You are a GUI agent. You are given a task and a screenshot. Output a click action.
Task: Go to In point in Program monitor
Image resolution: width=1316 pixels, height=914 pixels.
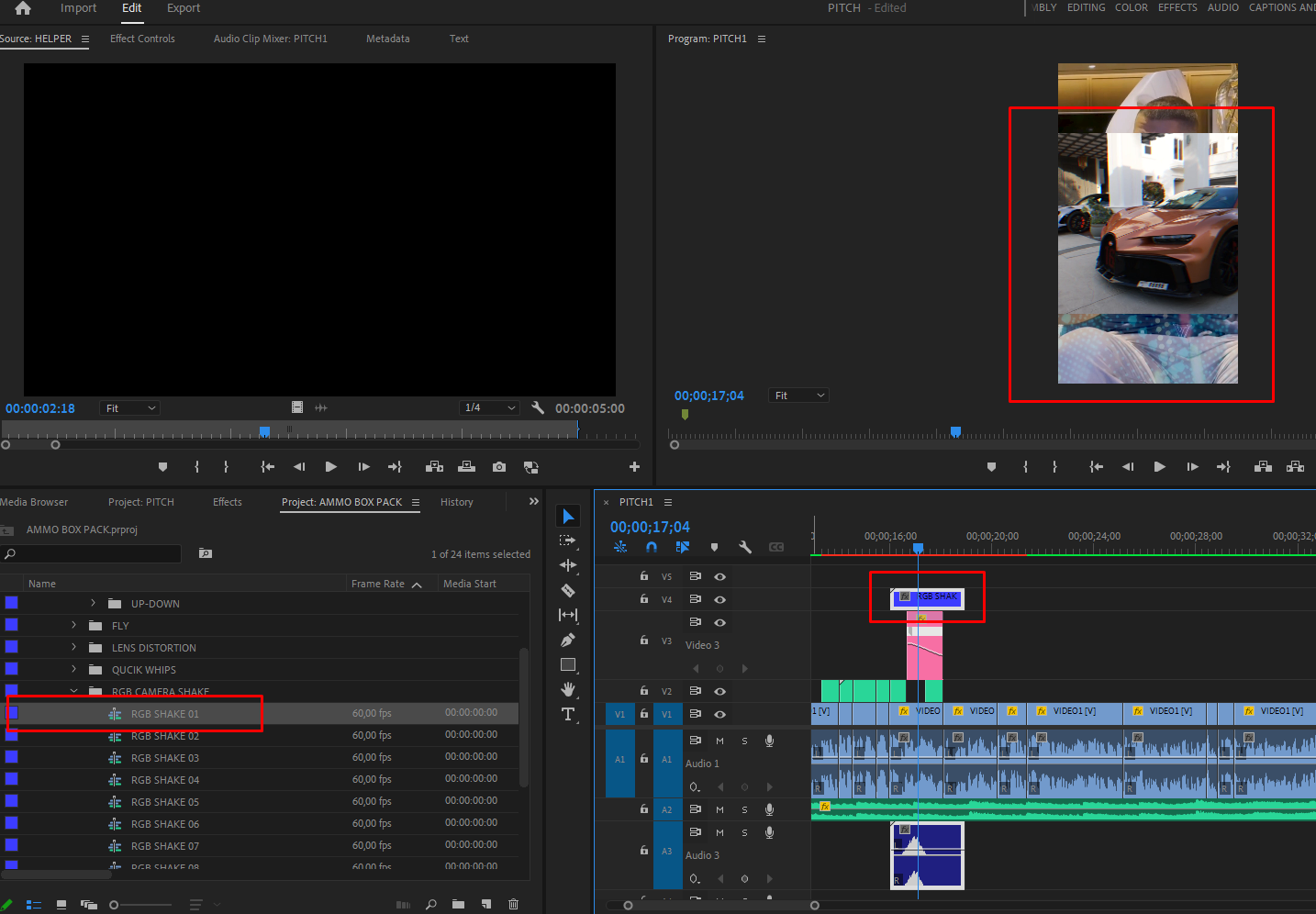[1096, 467]
